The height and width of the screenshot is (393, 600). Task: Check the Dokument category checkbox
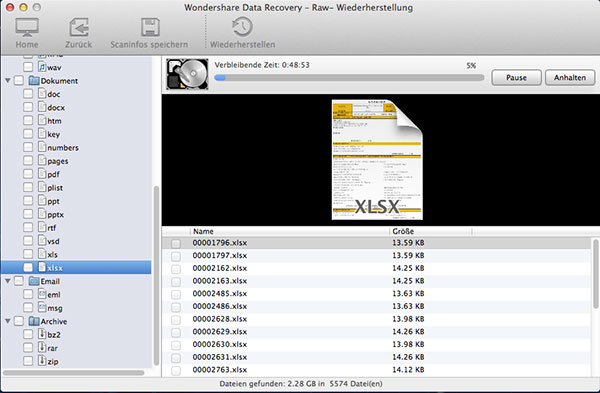[19, 81]
